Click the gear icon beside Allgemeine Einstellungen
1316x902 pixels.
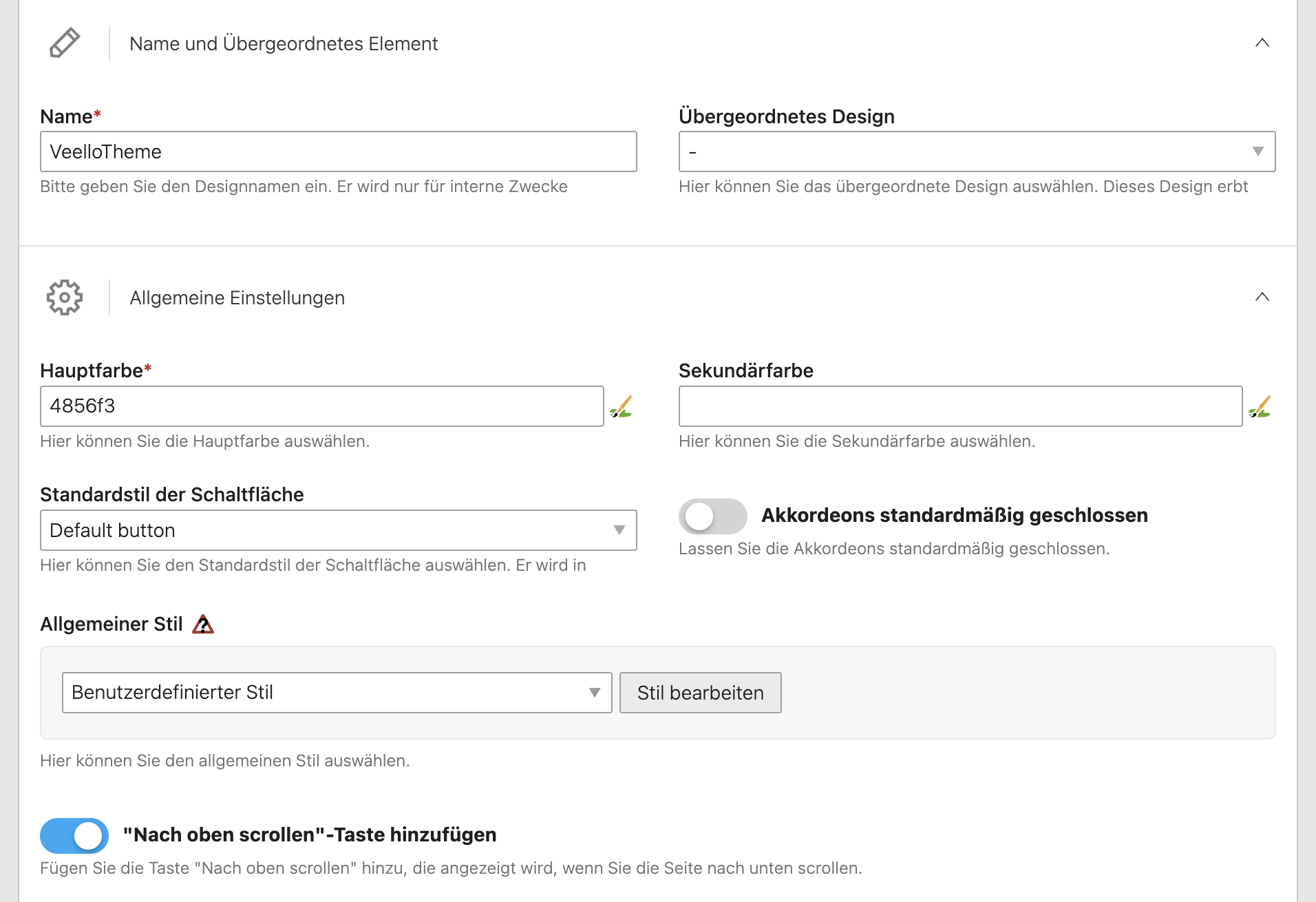[x=65, y=297]
